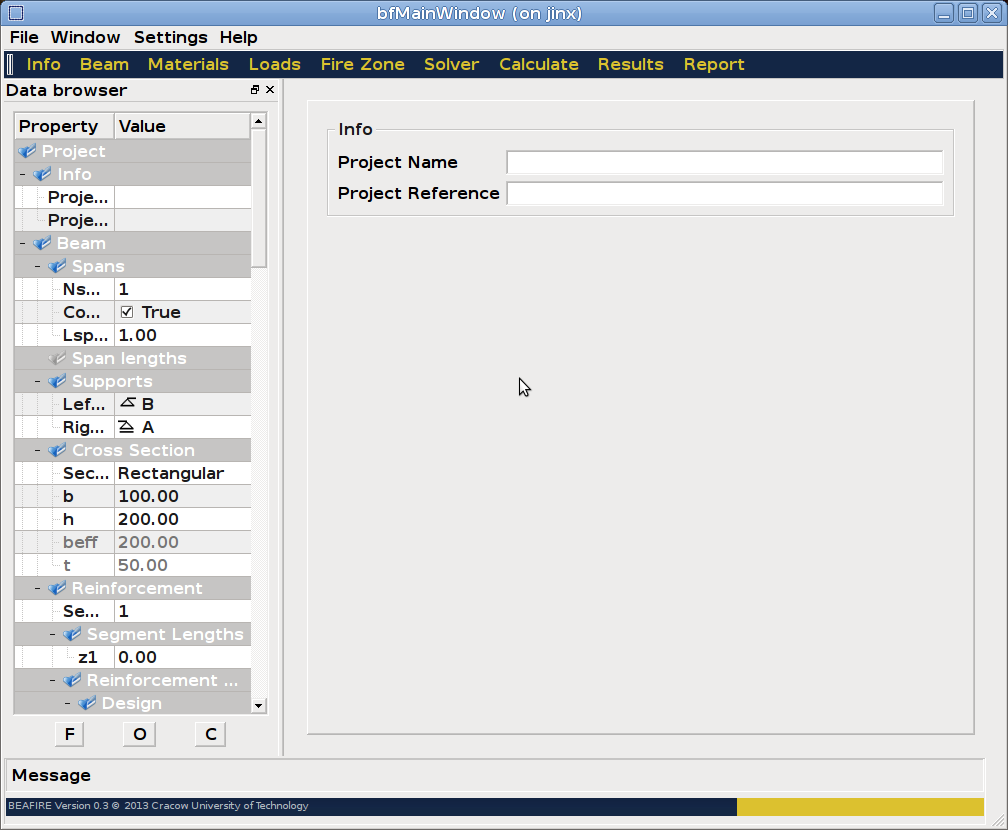Click the checkmark icon beside Project node
This screenshot has width=1008, height=830.
tap(27, 151)
